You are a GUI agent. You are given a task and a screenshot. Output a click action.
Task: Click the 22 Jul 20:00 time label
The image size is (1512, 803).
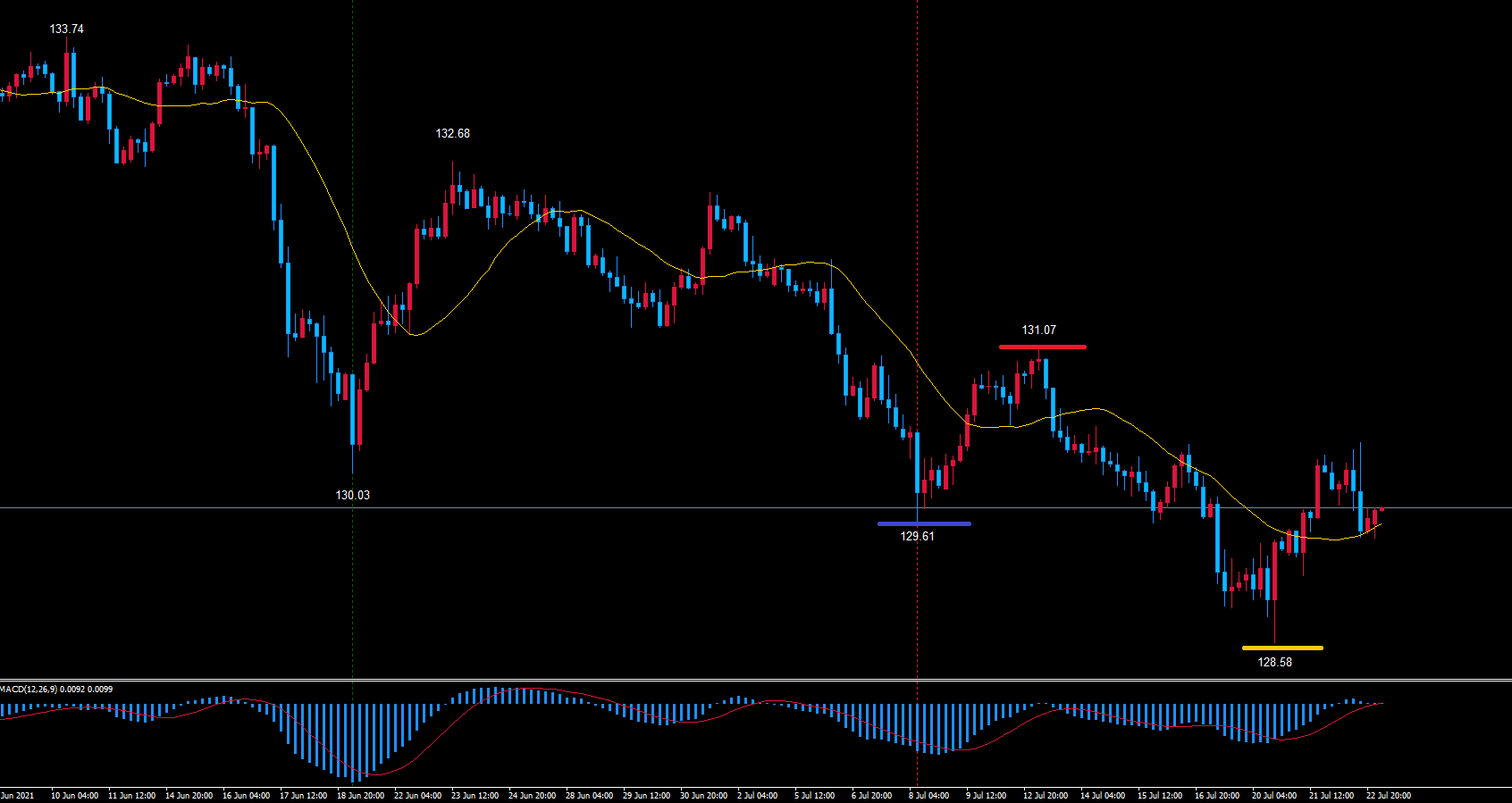pyautogui.click(x=1388, y=795)
